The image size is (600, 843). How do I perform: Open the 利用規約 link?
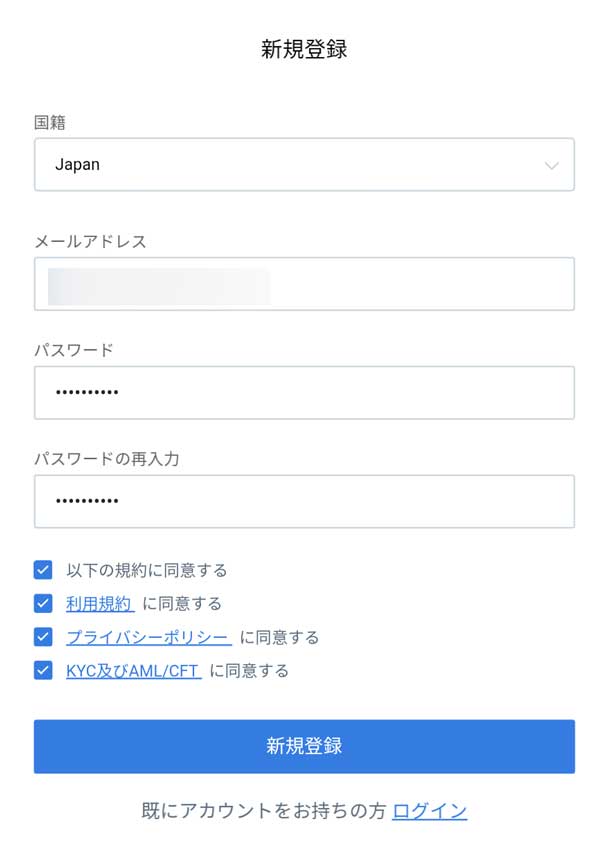(99, 604)
